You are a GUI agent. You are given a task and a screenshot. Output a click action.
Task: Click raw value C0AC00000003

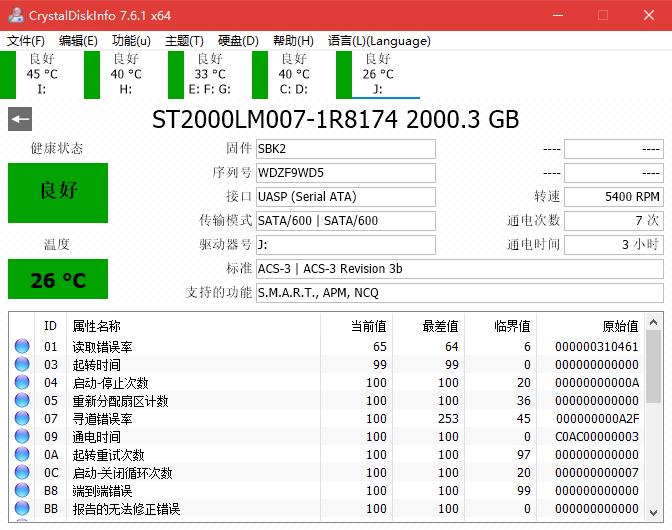pyautogui.click(x=597, y=436)
